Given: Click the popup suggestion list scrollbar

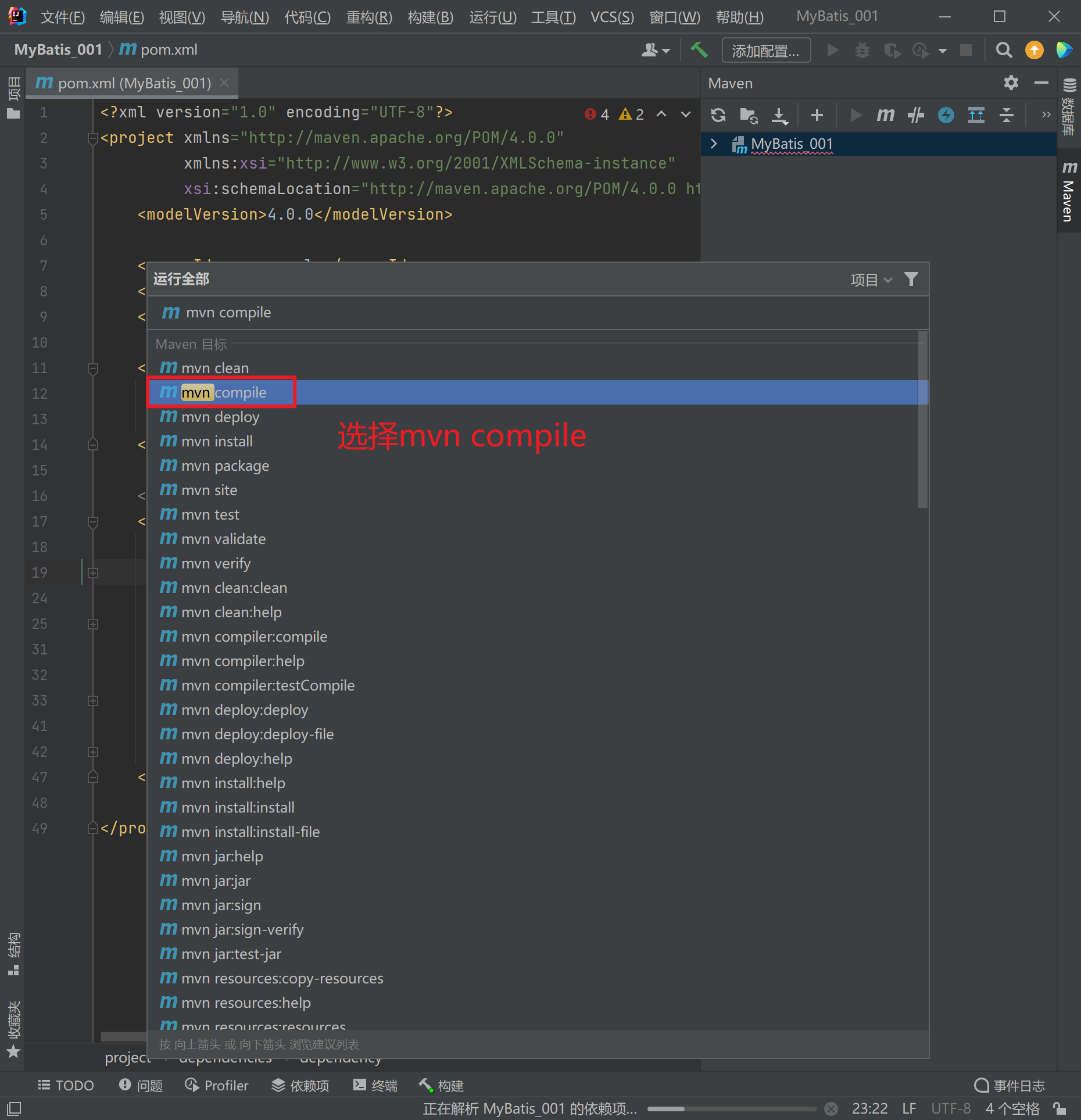Looking at the screenshot, I should [x=922, y=420].
